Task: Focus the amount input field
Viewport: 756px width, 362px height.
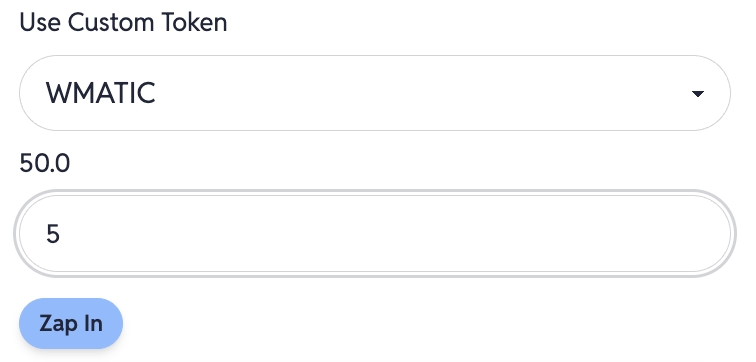Action: [375, 234]
